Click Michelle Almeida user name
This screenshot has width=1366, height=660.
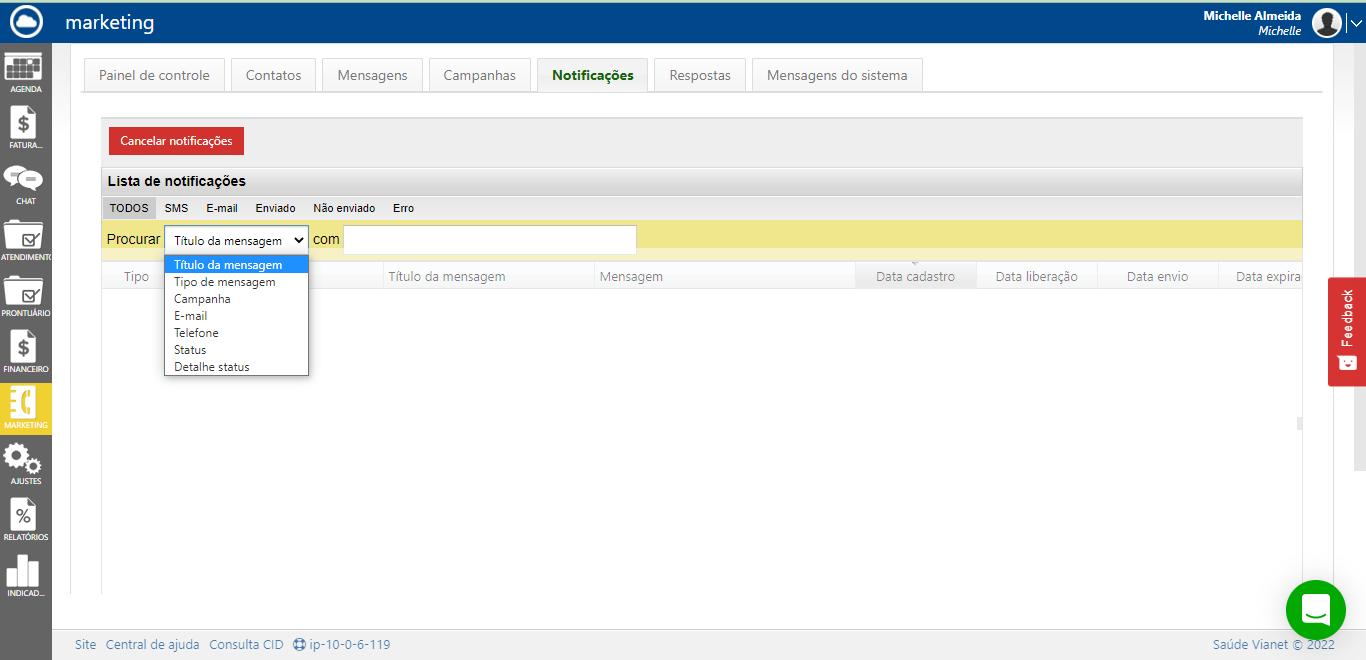pyautogui.click(x=1252, y=16)
